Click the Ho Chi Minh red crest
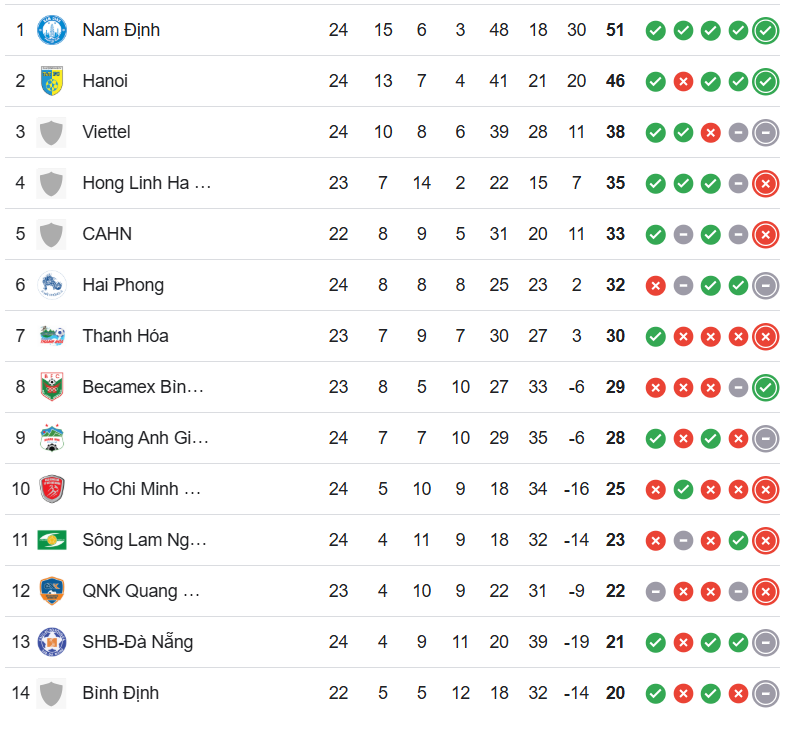Viewport: 798px width, 744px height. click(52, 489)
